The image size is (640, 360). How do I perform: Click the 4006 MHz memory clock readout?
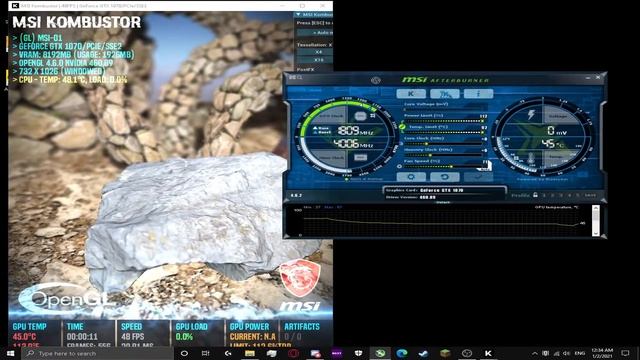[x=353, y=144]
